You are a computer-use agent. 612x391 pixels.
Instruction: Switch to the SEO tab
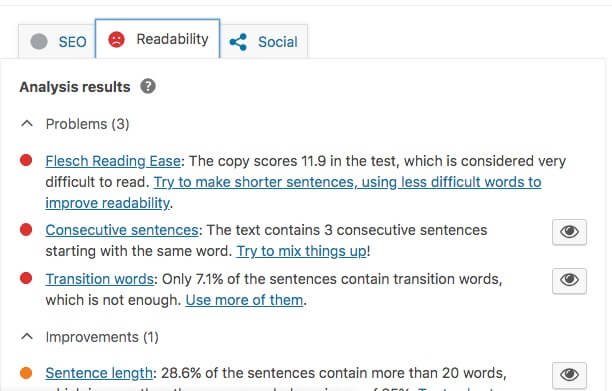tap(57, 41)
